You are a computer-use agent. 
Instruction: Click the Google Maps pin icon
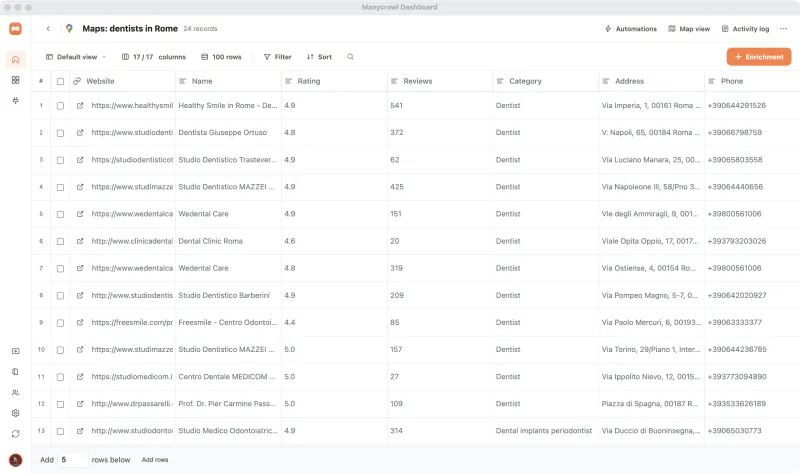click(x=69, y=29)
